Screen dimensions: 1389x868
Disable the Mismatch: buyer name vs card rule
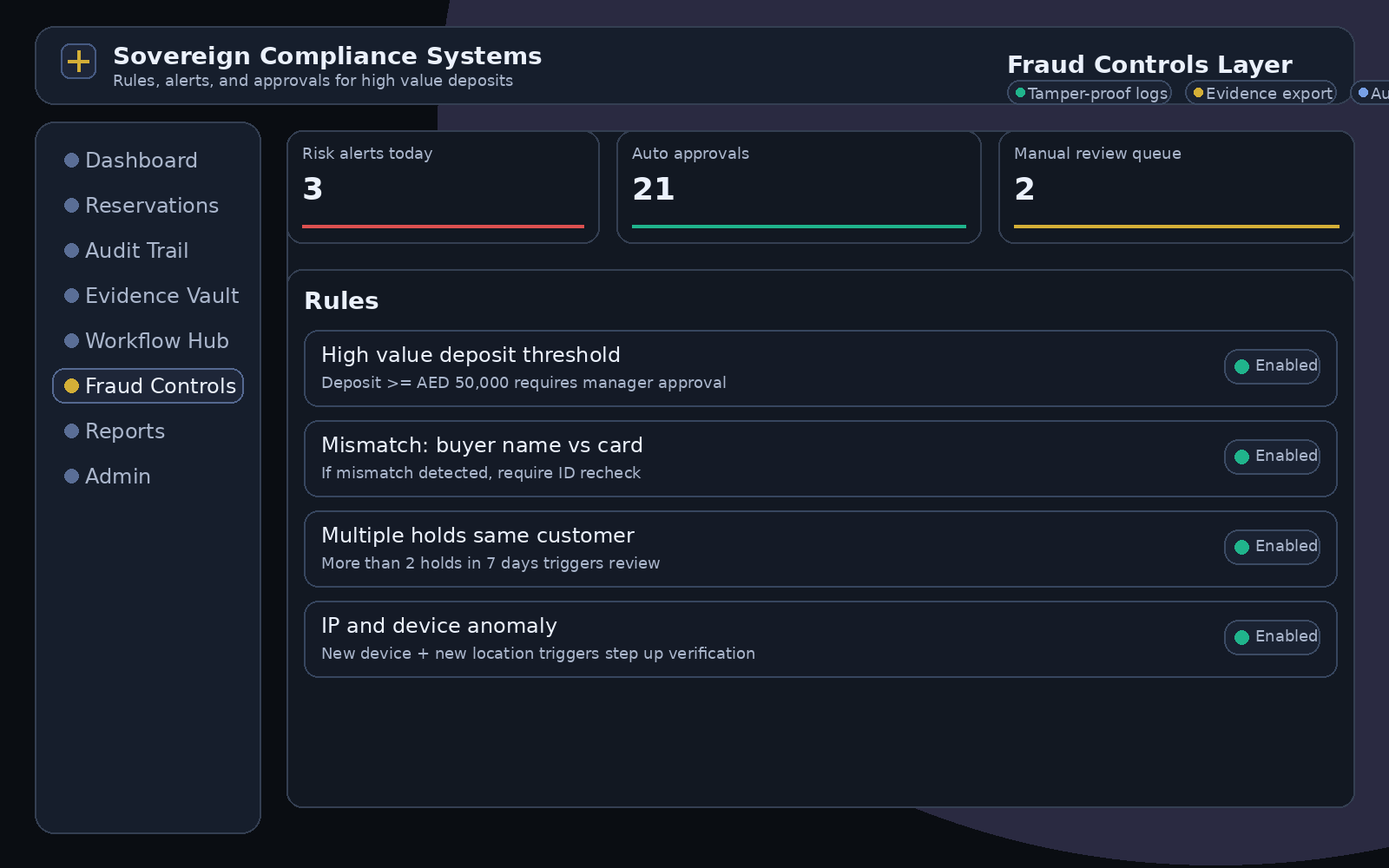pyautogui.click(x=1272, y=457)
